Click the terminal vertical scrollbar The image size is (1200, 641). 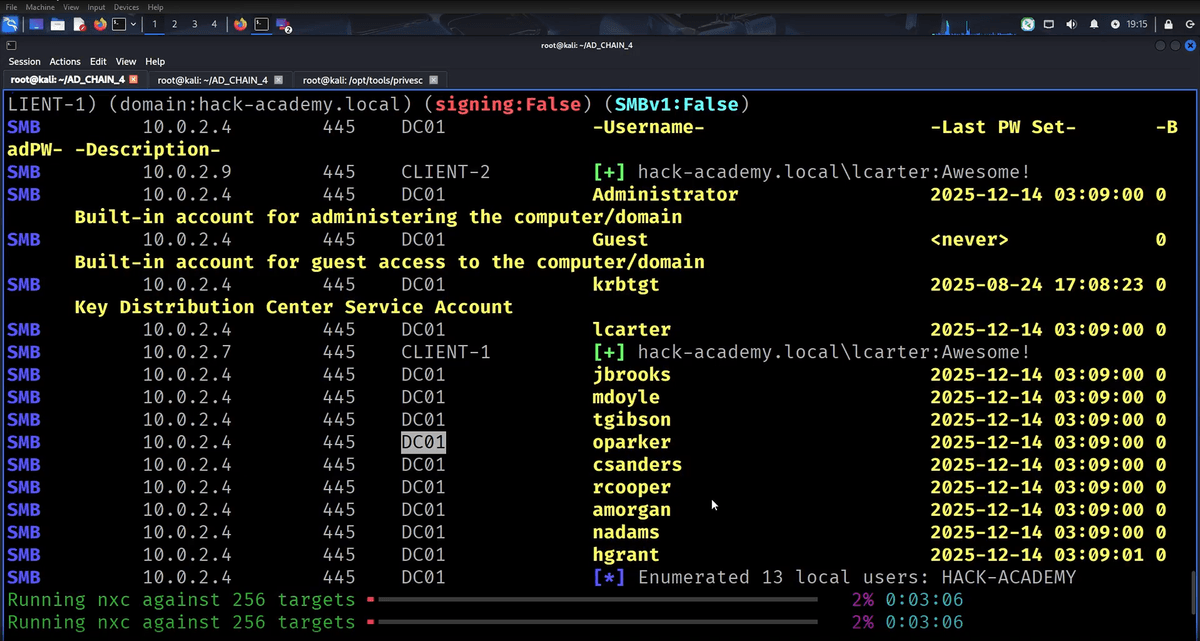coord(1194,590)
